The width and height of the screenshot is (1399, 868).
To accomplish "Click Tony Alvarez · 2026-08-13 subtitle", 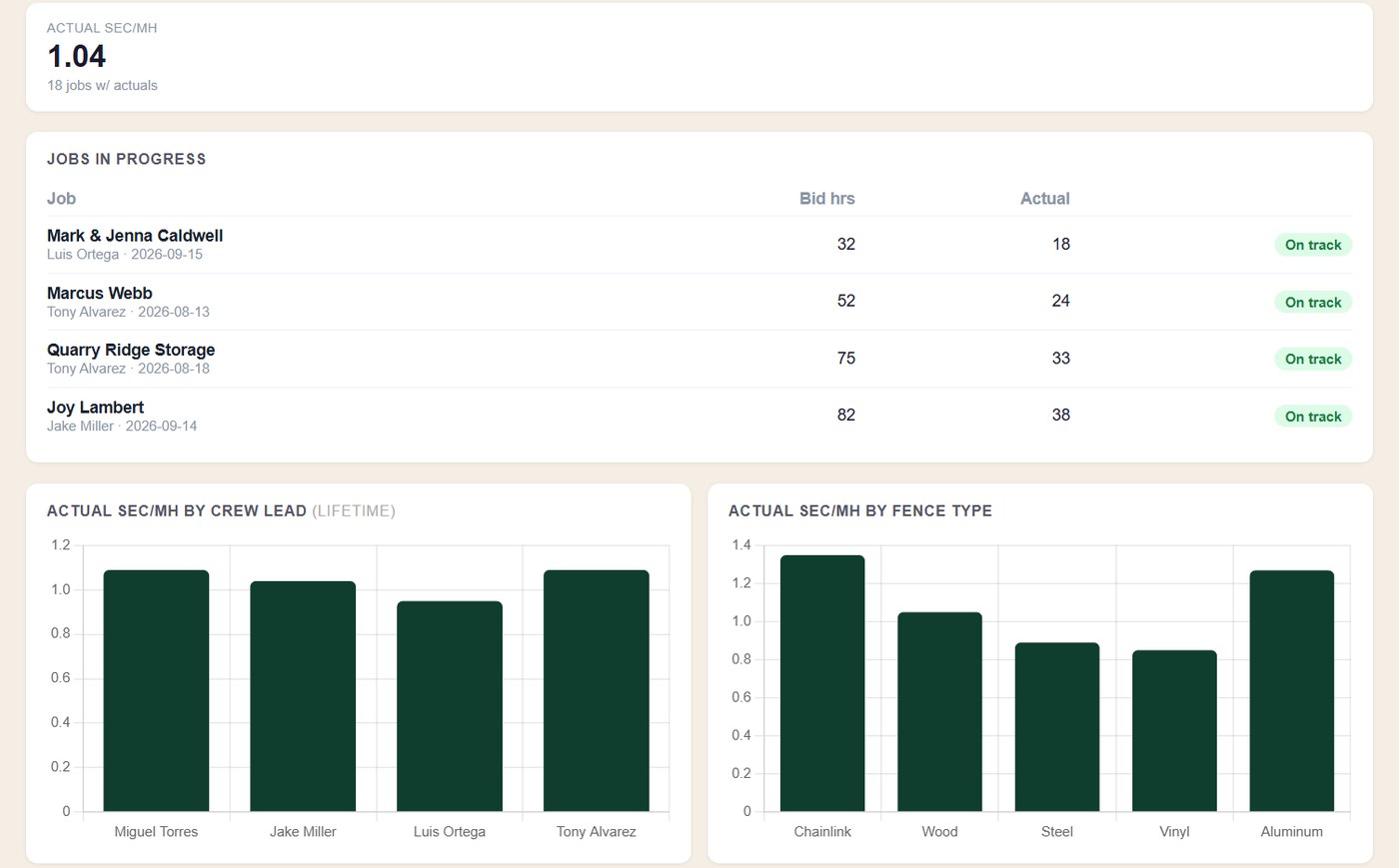I will tap(128, 312).
